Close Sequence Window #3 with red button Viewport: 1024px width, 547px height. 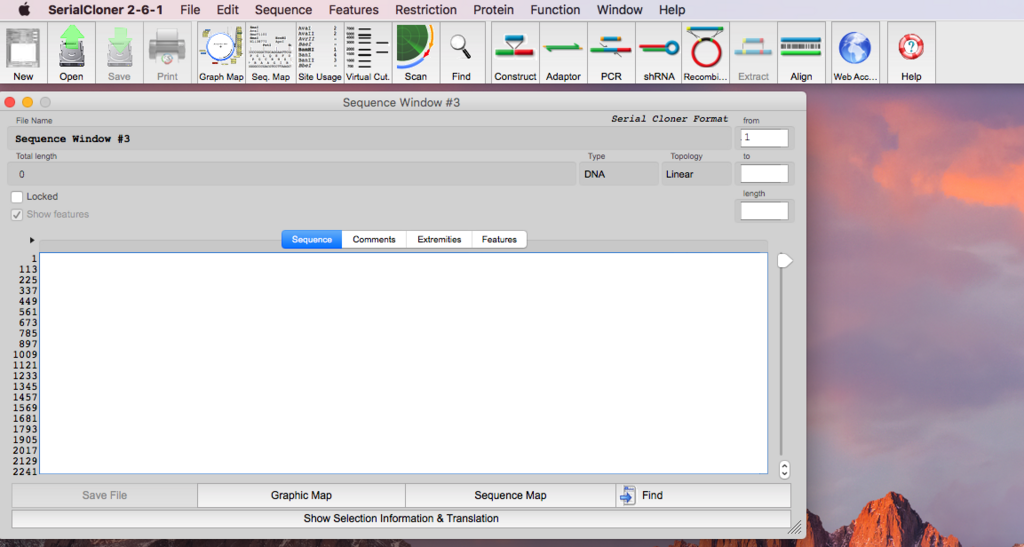tap(10, 102)
